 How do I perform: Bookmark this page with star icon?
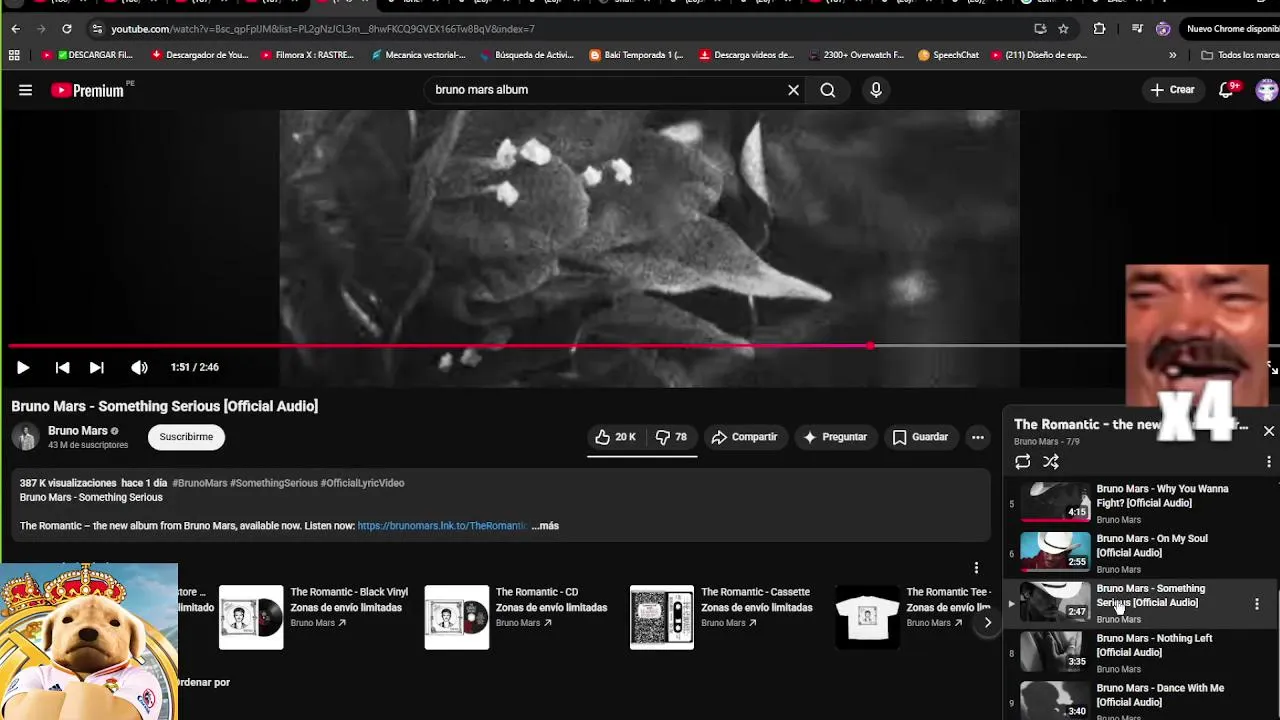tap(1063, 29)
